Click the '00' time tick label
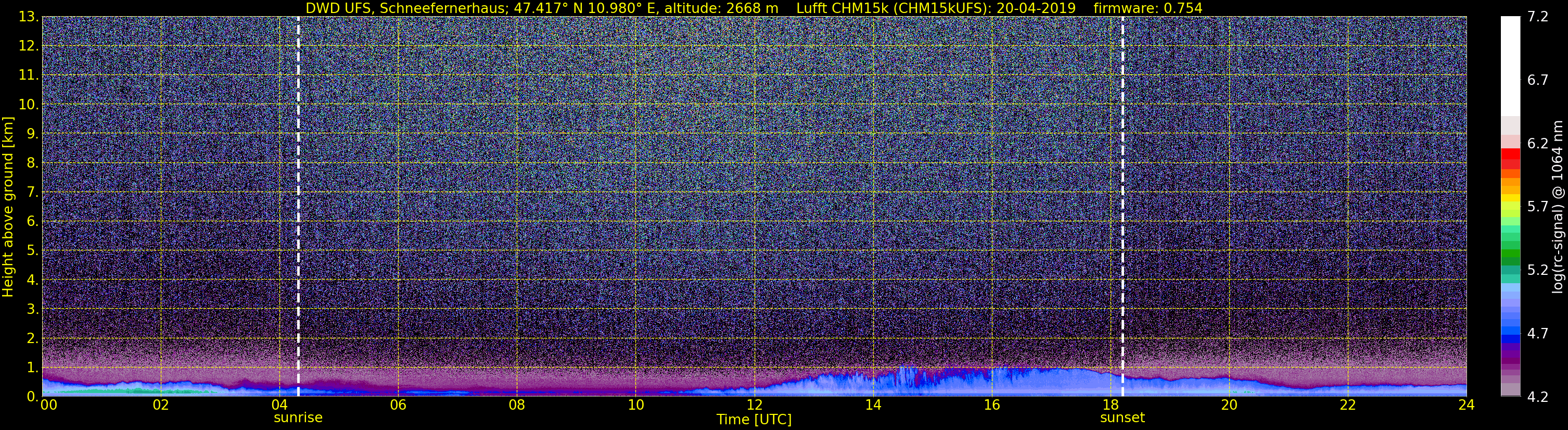Image resolution: width=1568 pixels, height=430 pixels. click(49, 405)
